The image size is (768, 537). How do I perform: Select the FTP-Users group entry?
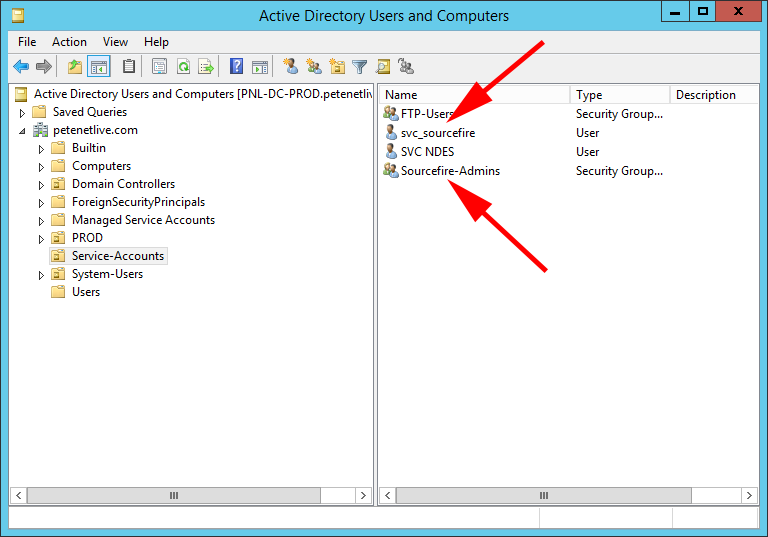tap(427, 114)
